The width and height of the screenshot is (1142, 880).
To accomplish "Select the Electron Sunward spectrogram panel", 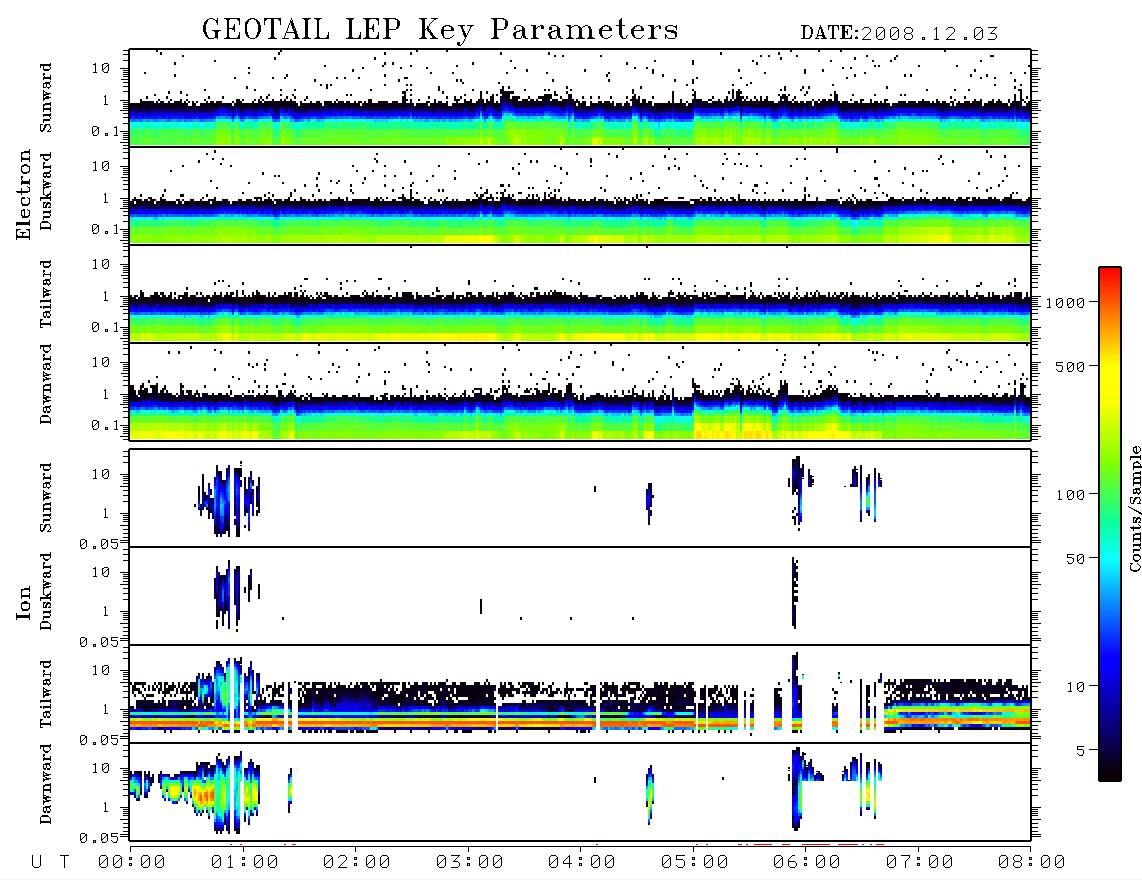I will pos(580,98).
